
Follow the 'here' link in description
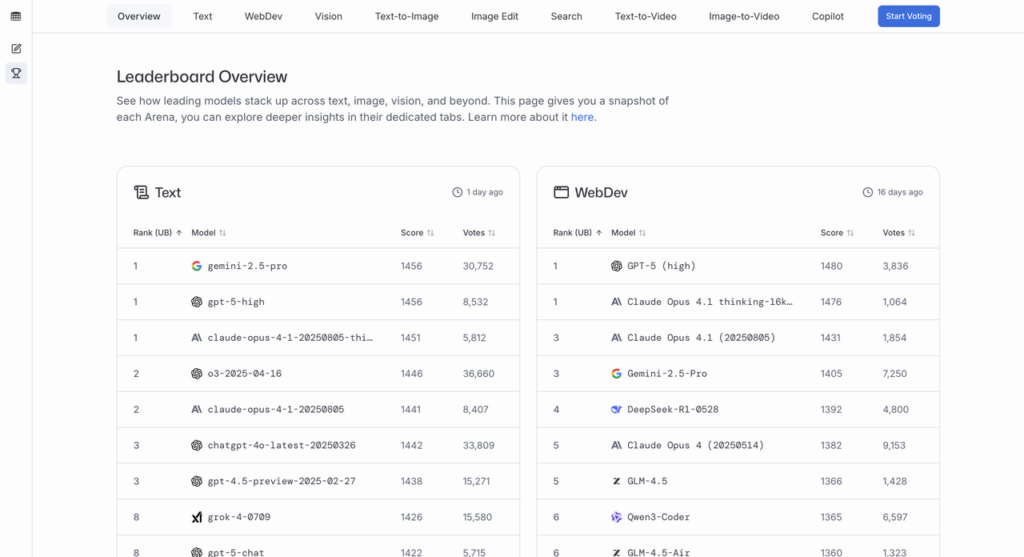582,118
